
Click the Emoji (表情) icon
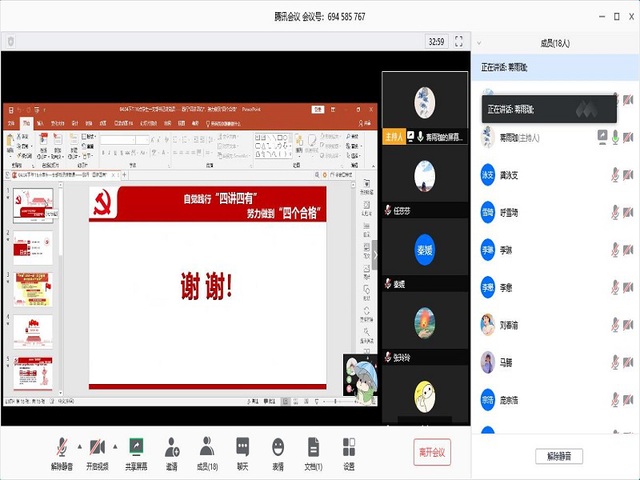pyautogui.click(x=278, y=452)
